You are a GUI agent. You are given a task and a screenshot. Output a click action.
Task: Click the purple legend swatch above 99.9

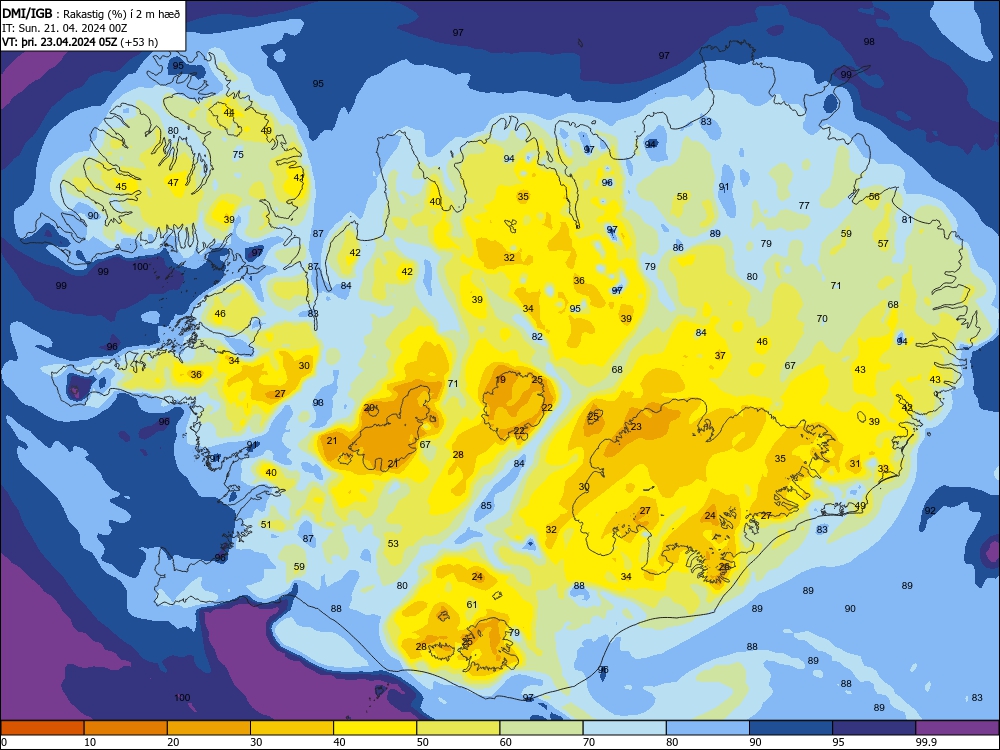(957, 728)
